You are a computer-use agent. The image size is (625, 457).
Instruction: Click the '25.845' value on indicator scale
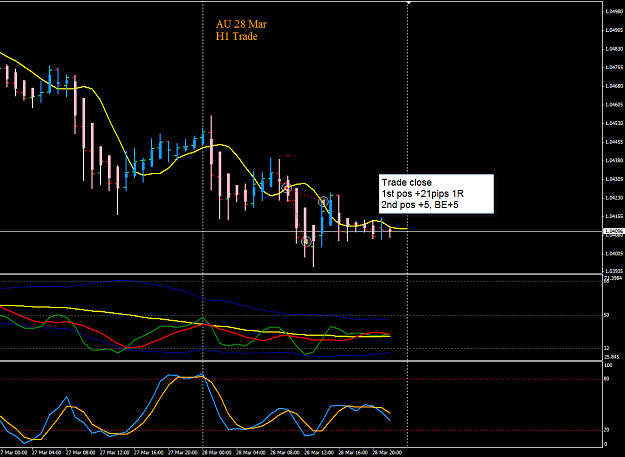click(x=611, y=357)
